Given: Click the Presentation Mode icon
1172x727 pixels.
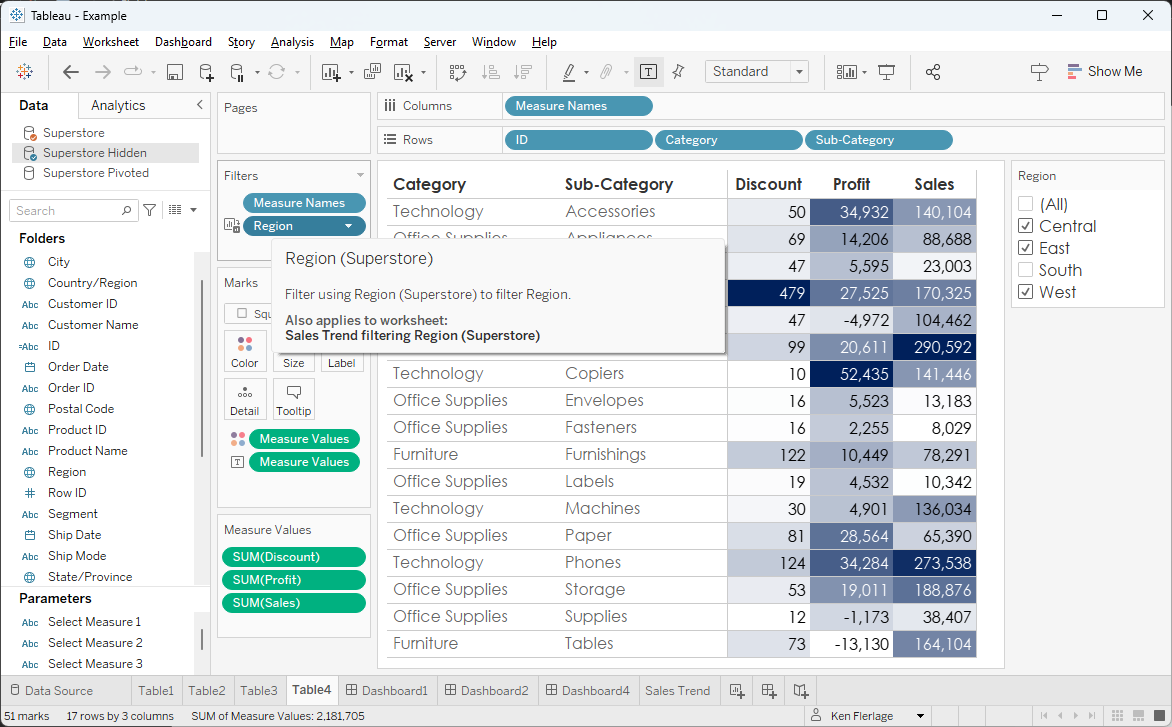Looking at the screenshot, I should pos(886,72).
